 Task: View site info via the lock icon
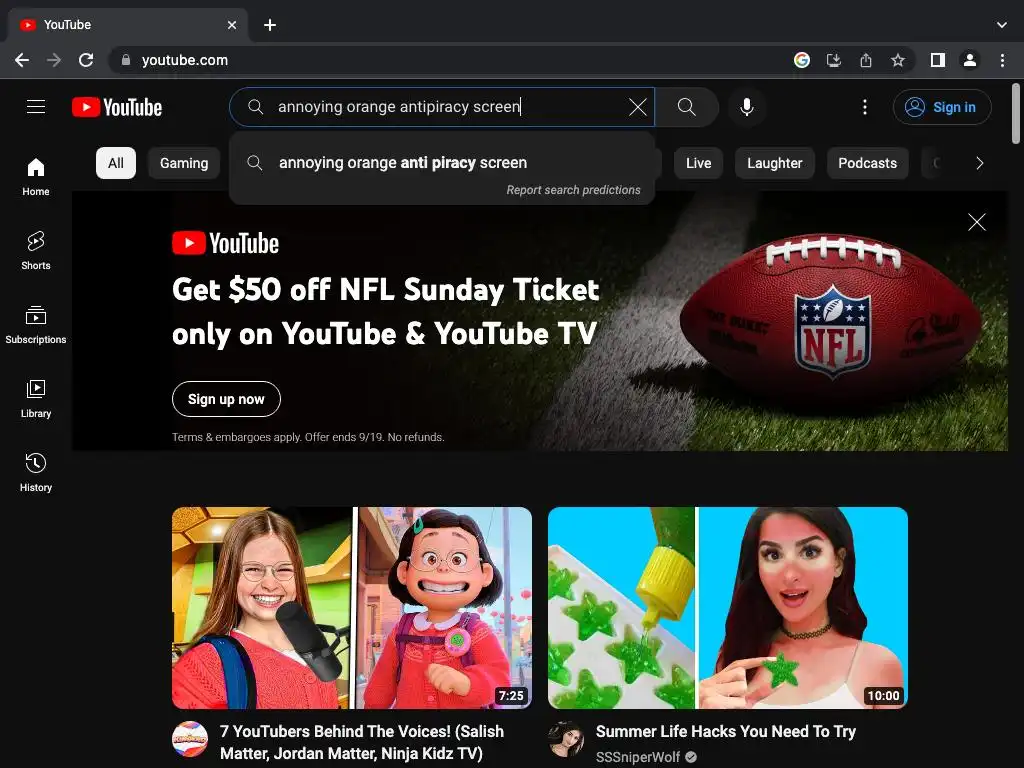[126, 60]
